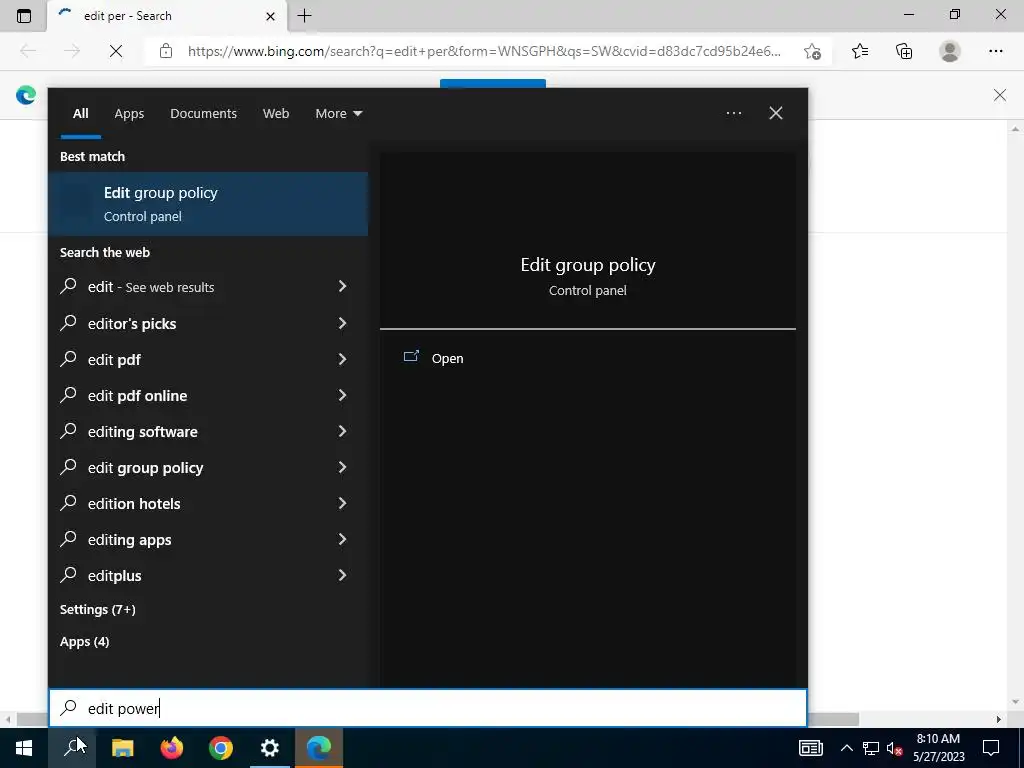
Task: View site information lock icon
Action: pos(166,51)
